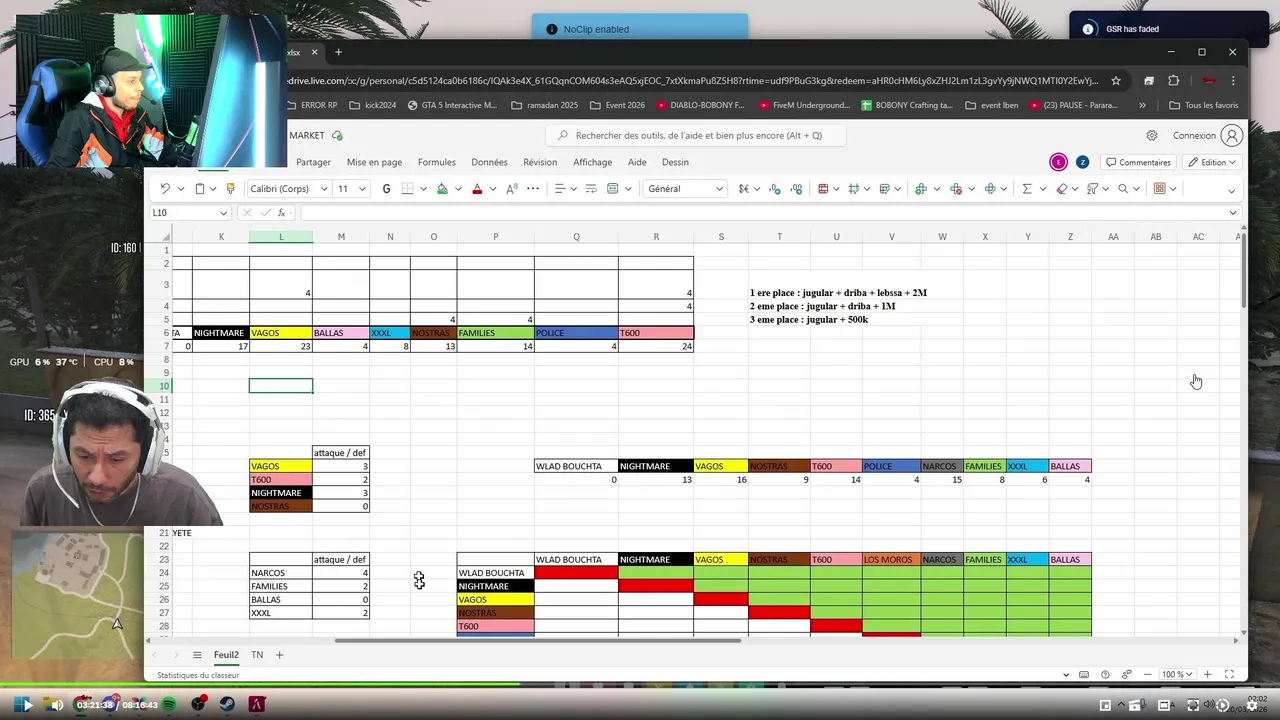Click the Connexion sign-in button
The width and height of the screenshot is (1280, 720).
[x=1207, y=136]
